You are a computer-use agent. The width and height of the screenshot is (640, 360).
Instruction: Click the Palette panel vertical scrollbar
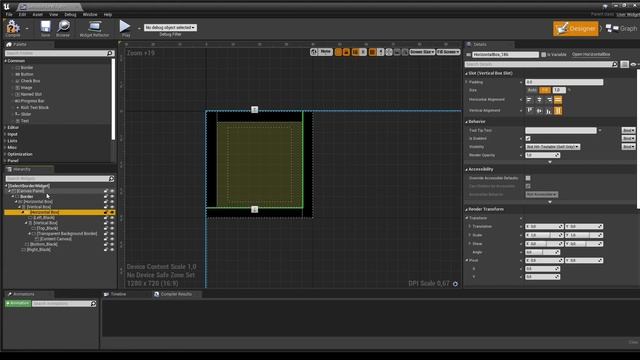point(113,99)
